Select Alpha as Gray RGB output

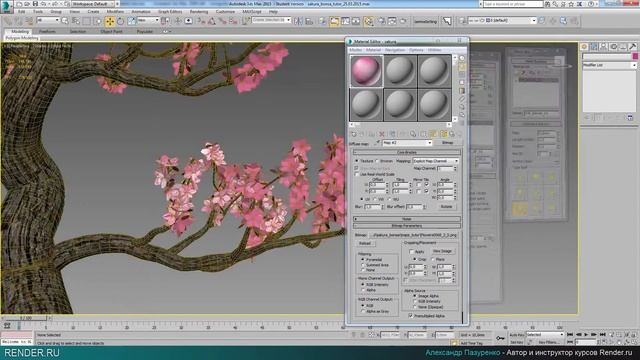coord(363,311)
